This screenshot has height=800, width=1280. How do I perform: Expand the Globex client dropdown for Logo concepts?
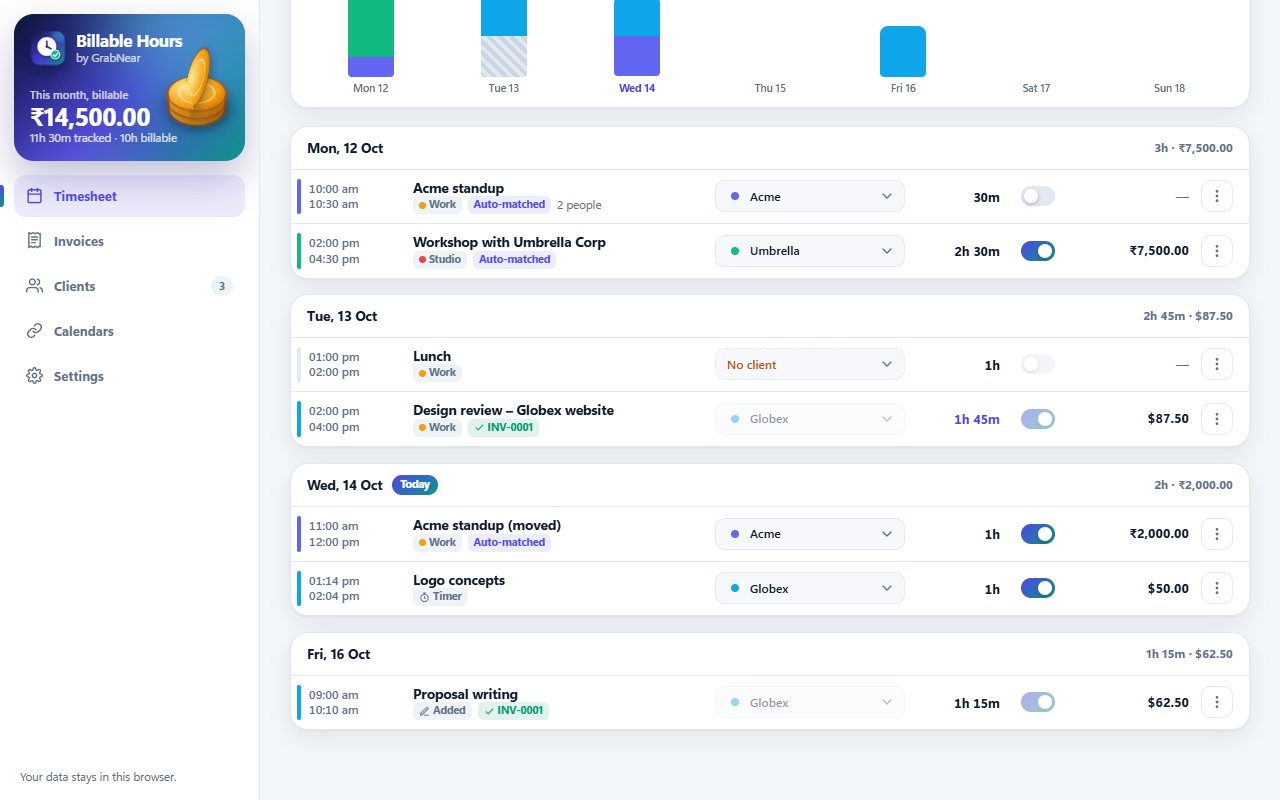tap(810, 588)
